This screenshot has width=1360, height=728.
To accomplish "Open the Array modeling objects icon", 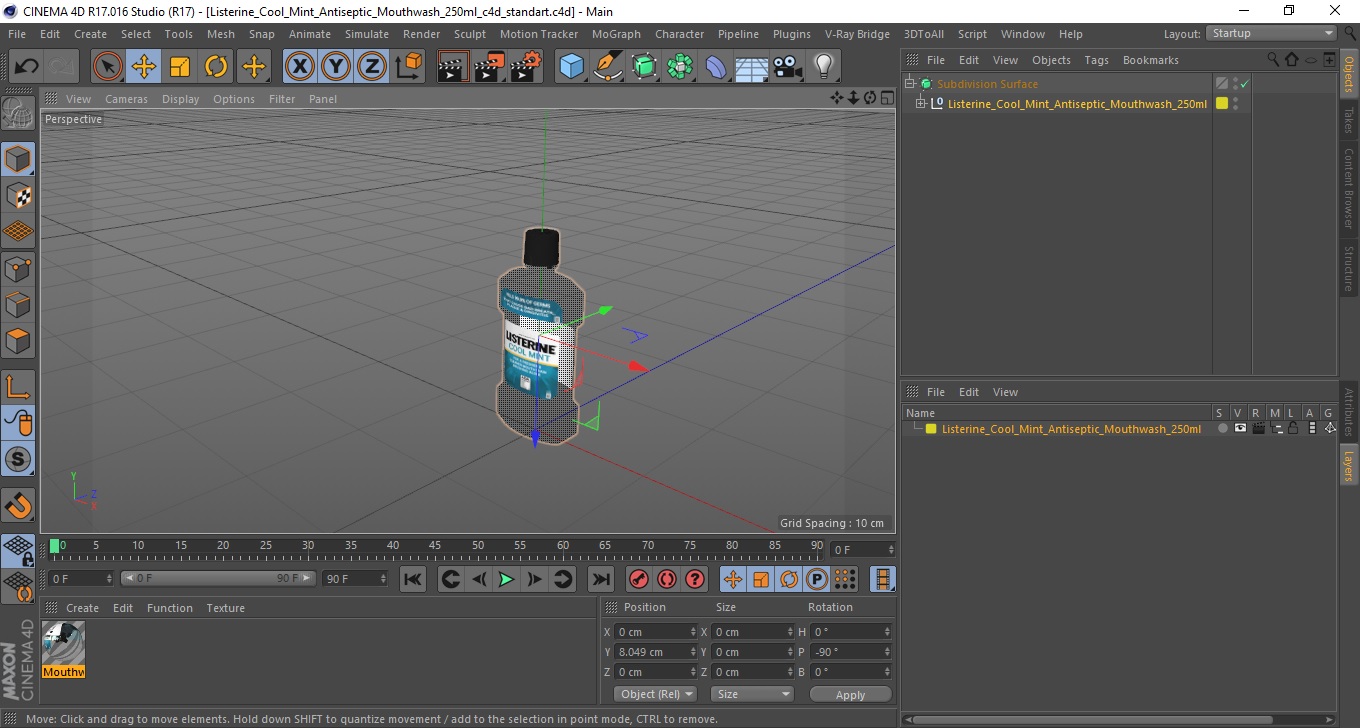I will click(x=680, y=67).
